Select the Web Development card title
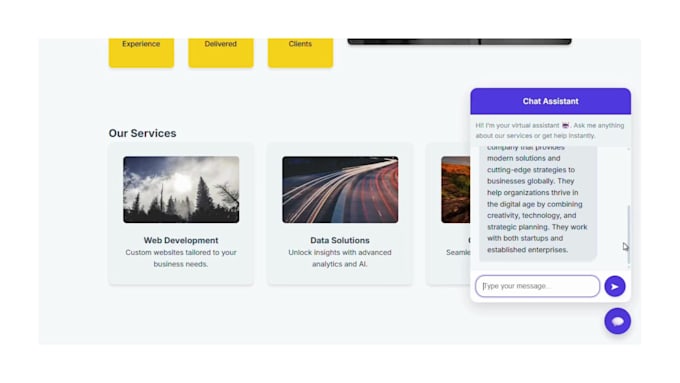Image resolution: width=680 pixels, height=383 pixels. [181, 240]
